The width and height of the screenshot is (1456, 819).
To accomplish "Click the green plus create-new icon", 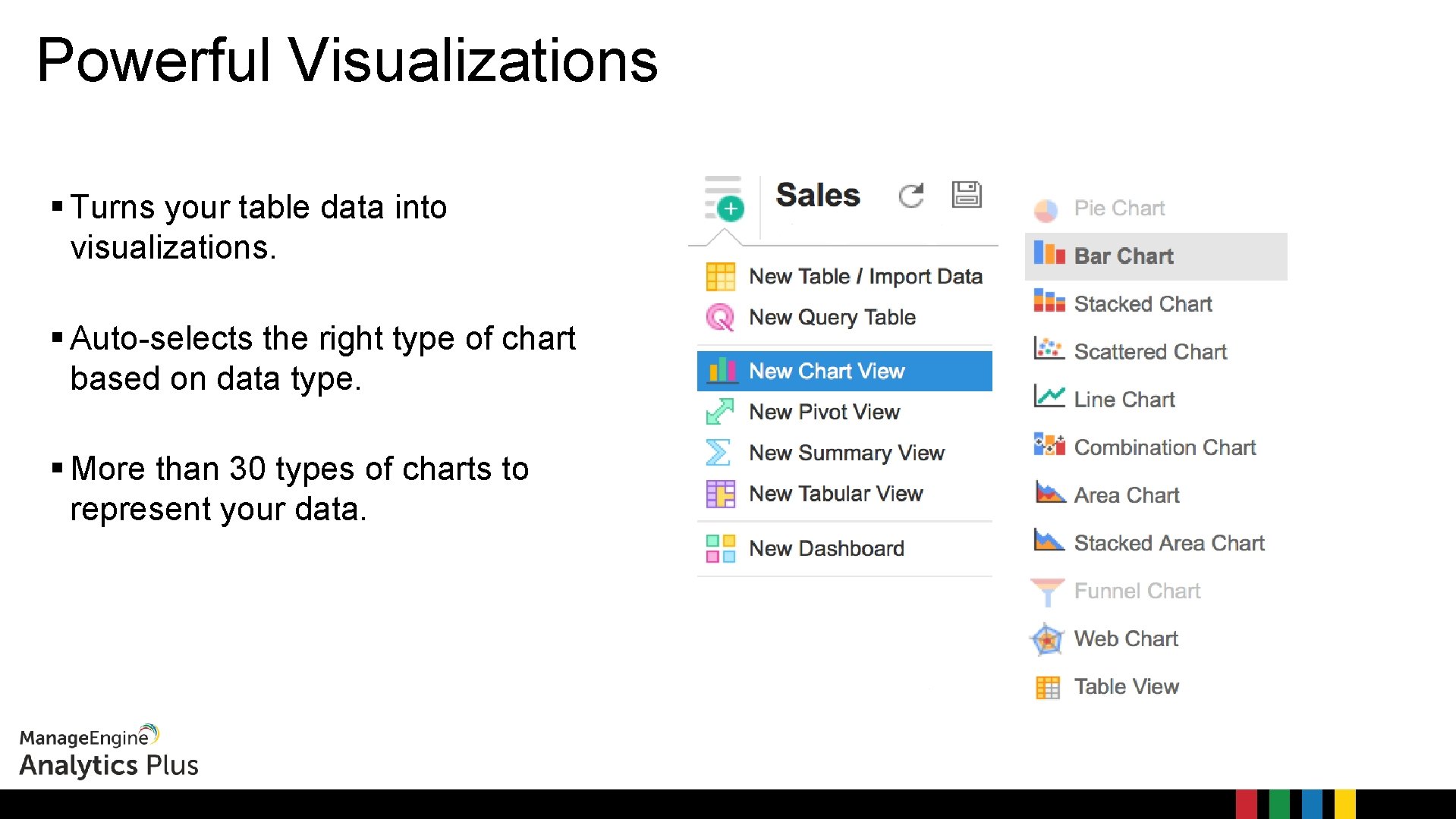I will coord(730,208).
